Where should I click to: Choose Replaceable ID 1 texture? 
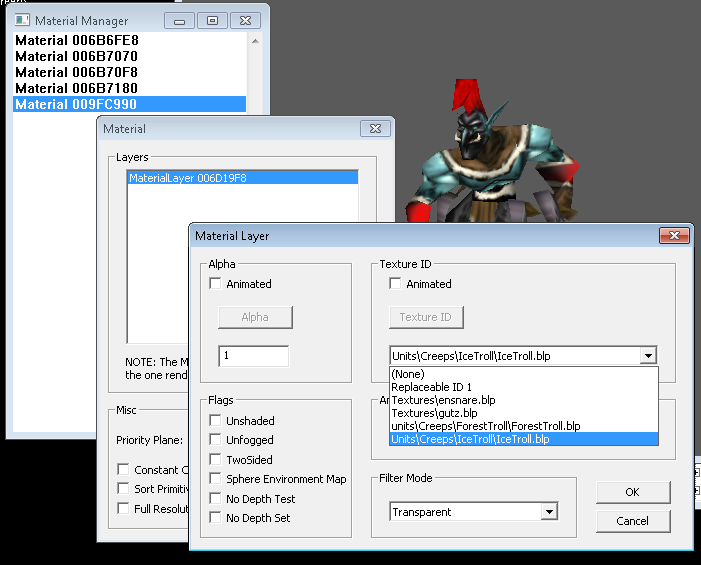coord(524,387)
